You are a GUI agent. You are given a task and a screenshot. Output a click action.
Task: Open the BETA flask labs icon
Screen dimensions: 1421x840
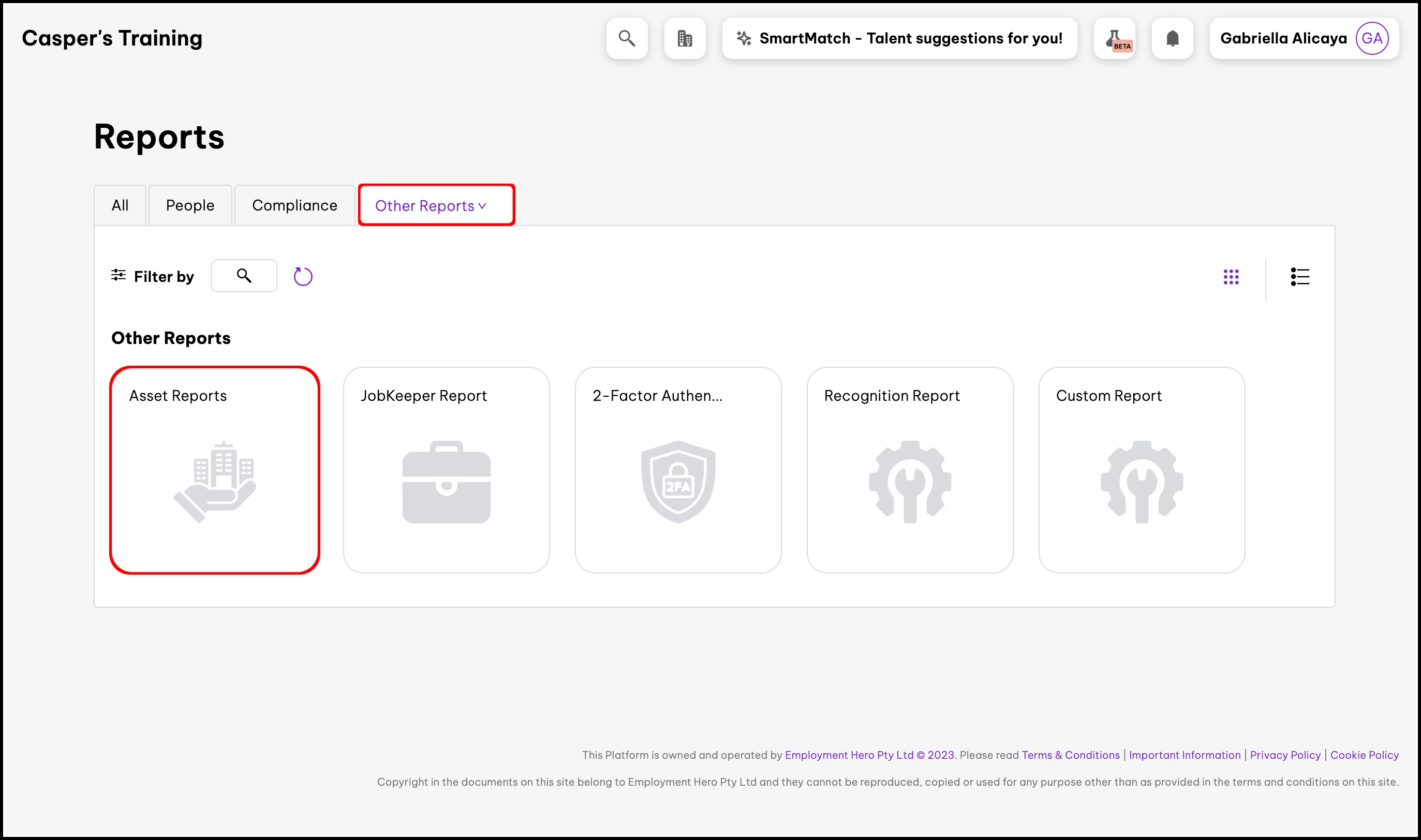(1114, 38)
